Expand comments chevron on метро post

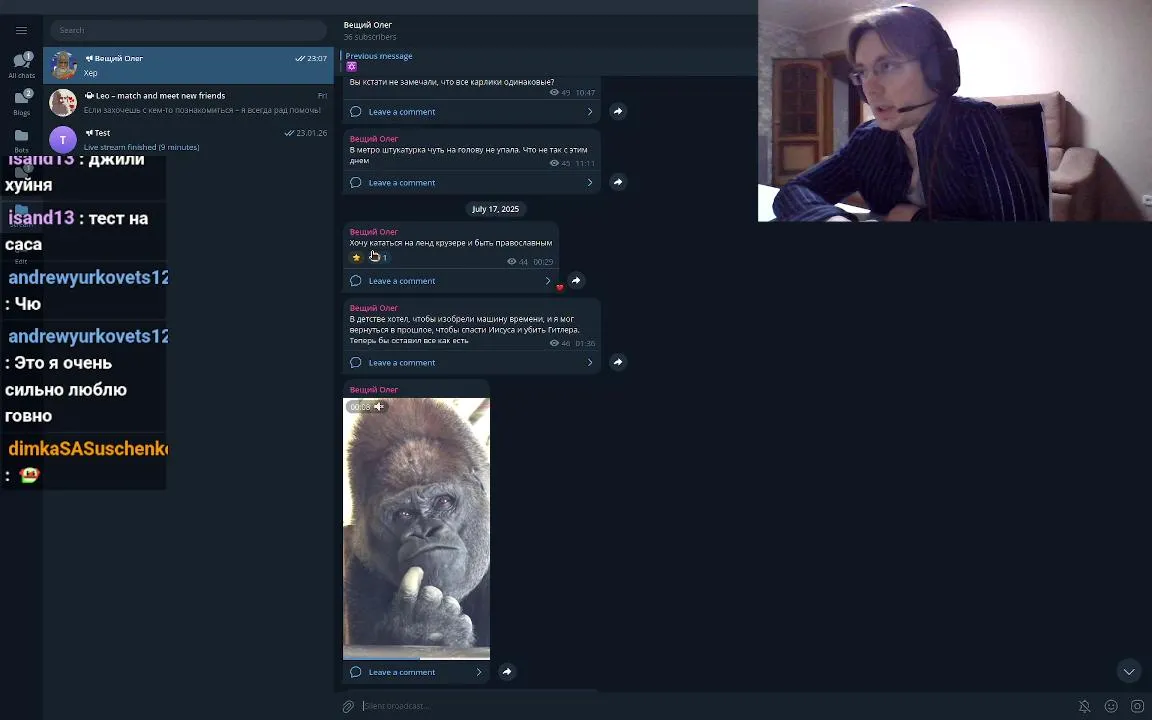(x=589, y=182)
